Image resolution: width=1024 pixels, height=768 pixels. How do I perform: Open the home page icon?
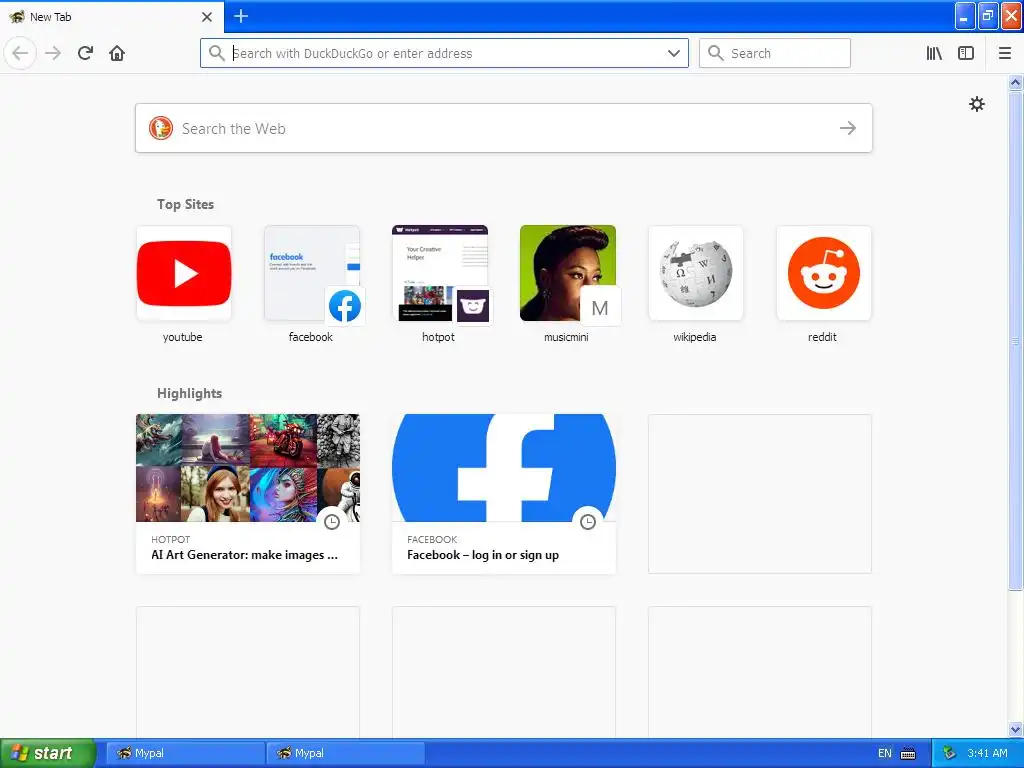(x=117, y=53)
